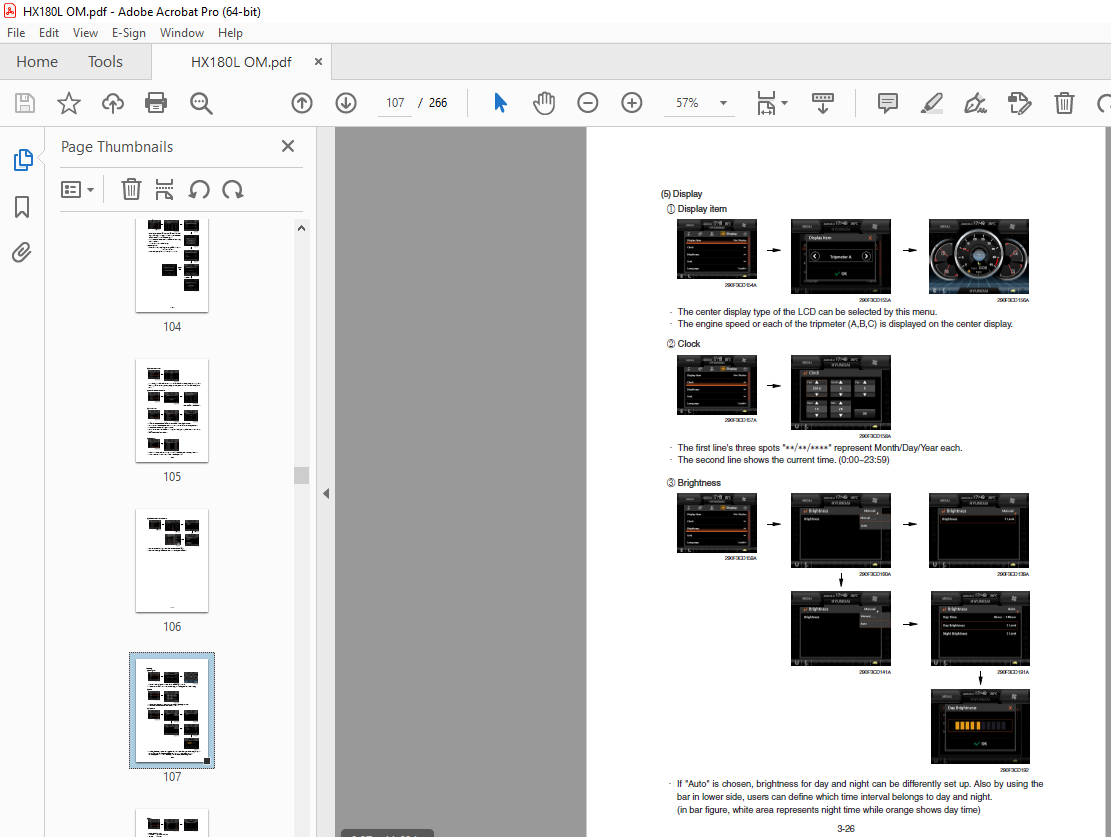Click the thumbnails panel scrollbar handle

tap(301, 475)
